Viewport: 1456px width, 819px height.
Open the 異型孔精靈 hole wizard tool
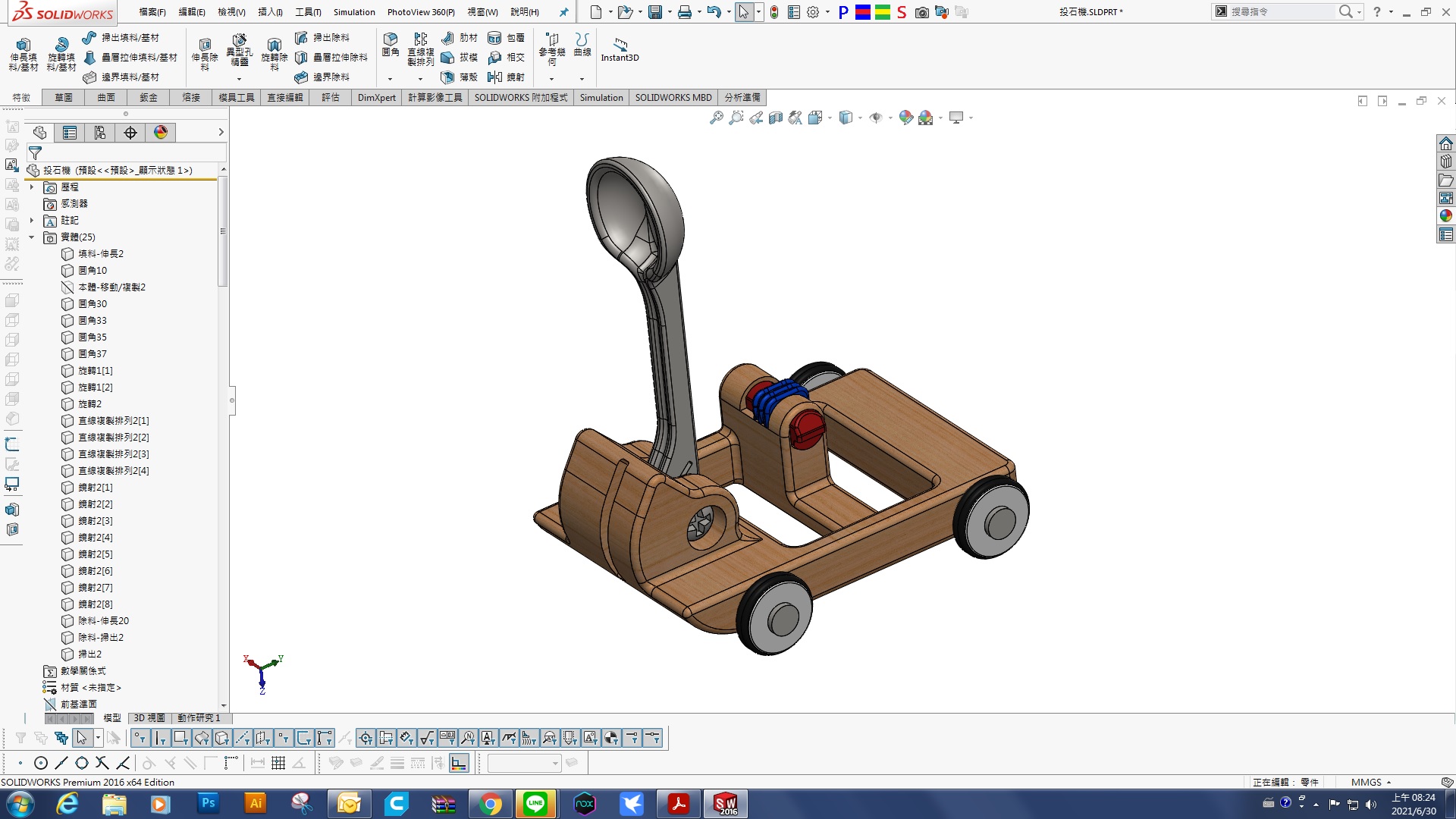[240, 51]
